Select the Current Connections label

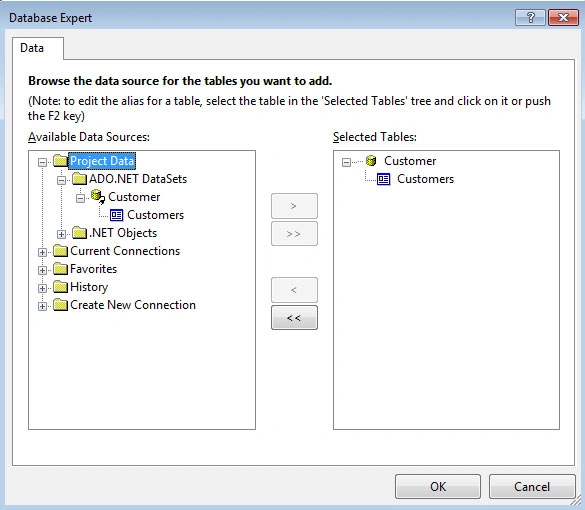[125, 251]
